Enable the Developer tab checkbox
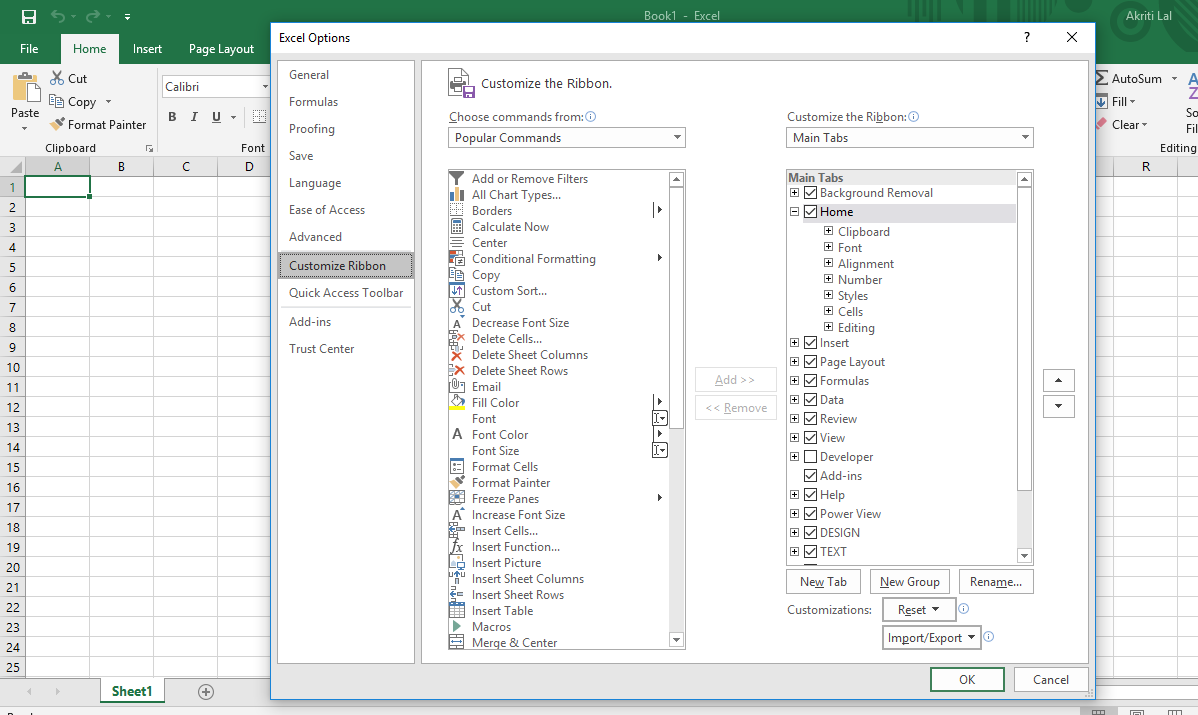 point(811,457)
